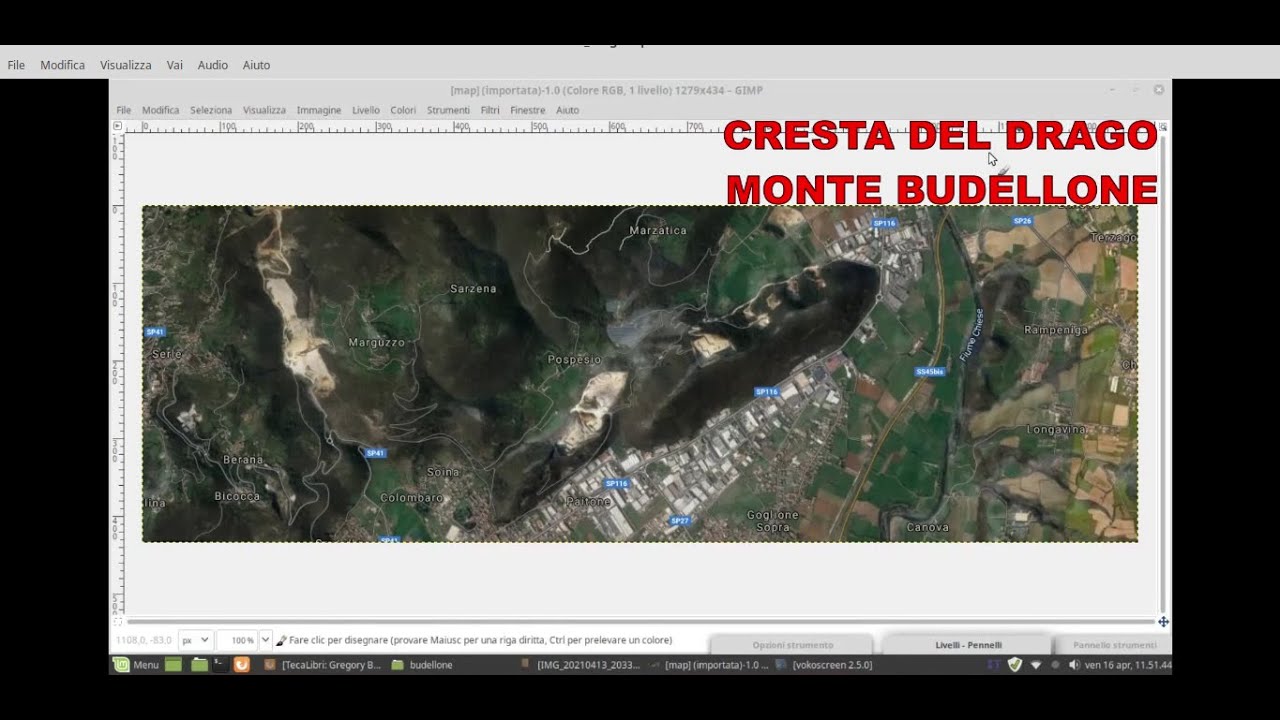Click the quick mask toggle at canvas bottom-left
The width and height of the screenshot is (1280, 720).
point(118,622)
